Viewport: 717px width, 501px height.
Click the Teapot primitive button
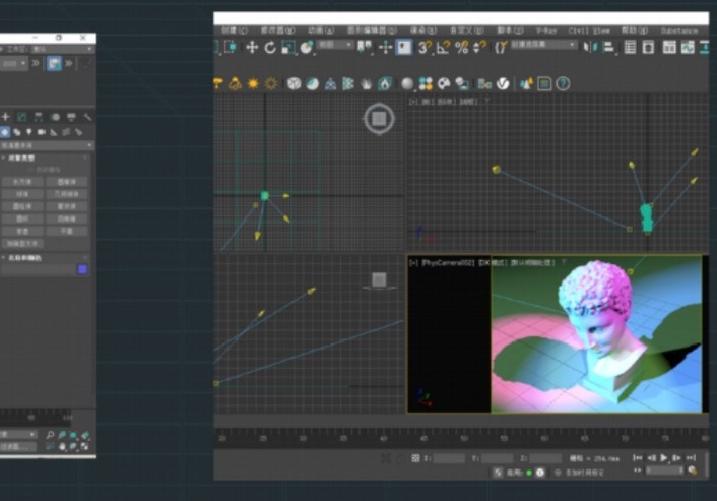point(22,231)
